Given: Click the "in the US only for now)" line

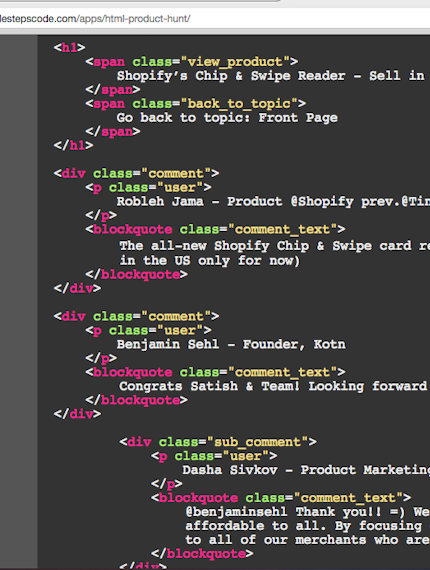Looking at the screenshot, I should (210, 261).
